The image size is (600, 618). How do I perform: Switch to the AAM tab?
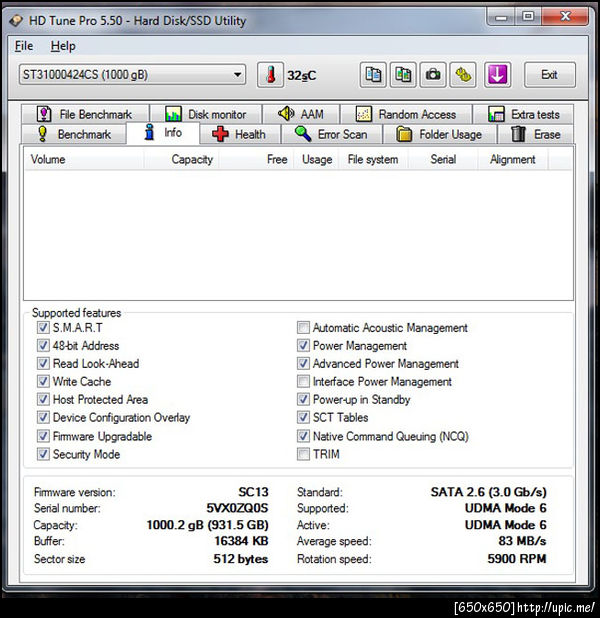(x=301, y=114)
